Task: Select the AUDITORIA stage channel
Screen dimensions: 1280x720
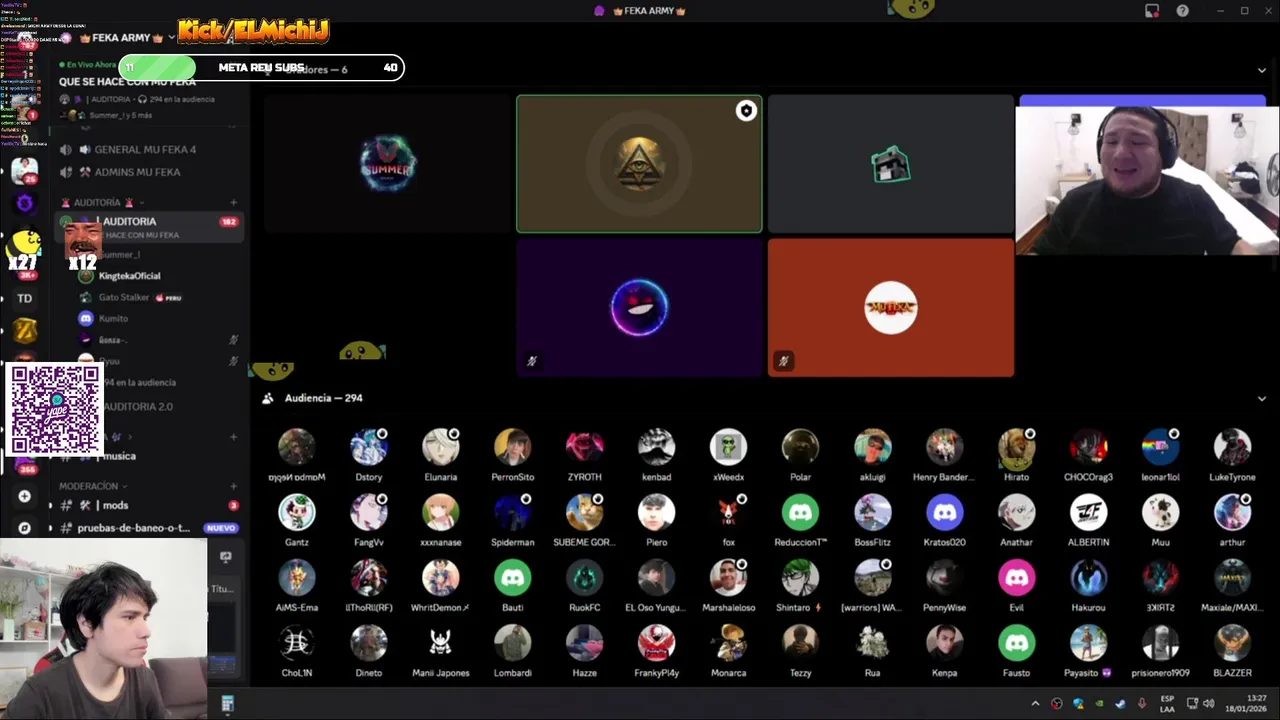Action: (150, 227)
